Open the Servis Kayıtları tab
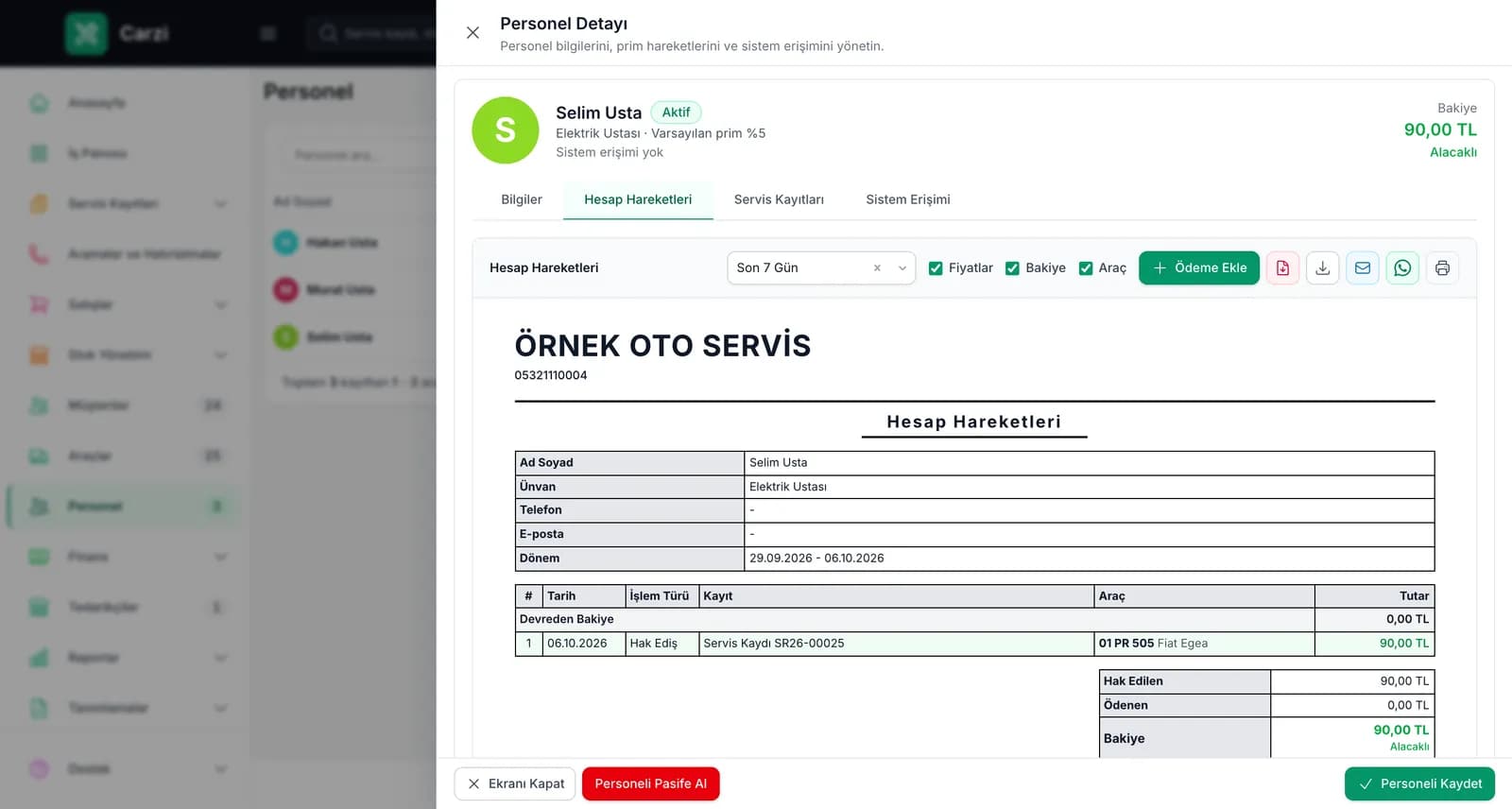 (x=779, y=199)
